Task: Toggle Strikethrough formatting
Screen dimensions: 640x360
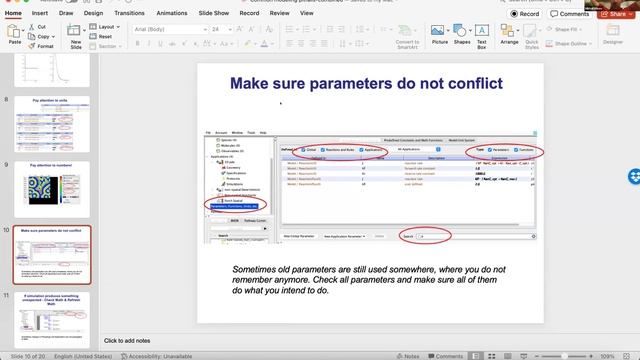Action: [x=172, y=43]
